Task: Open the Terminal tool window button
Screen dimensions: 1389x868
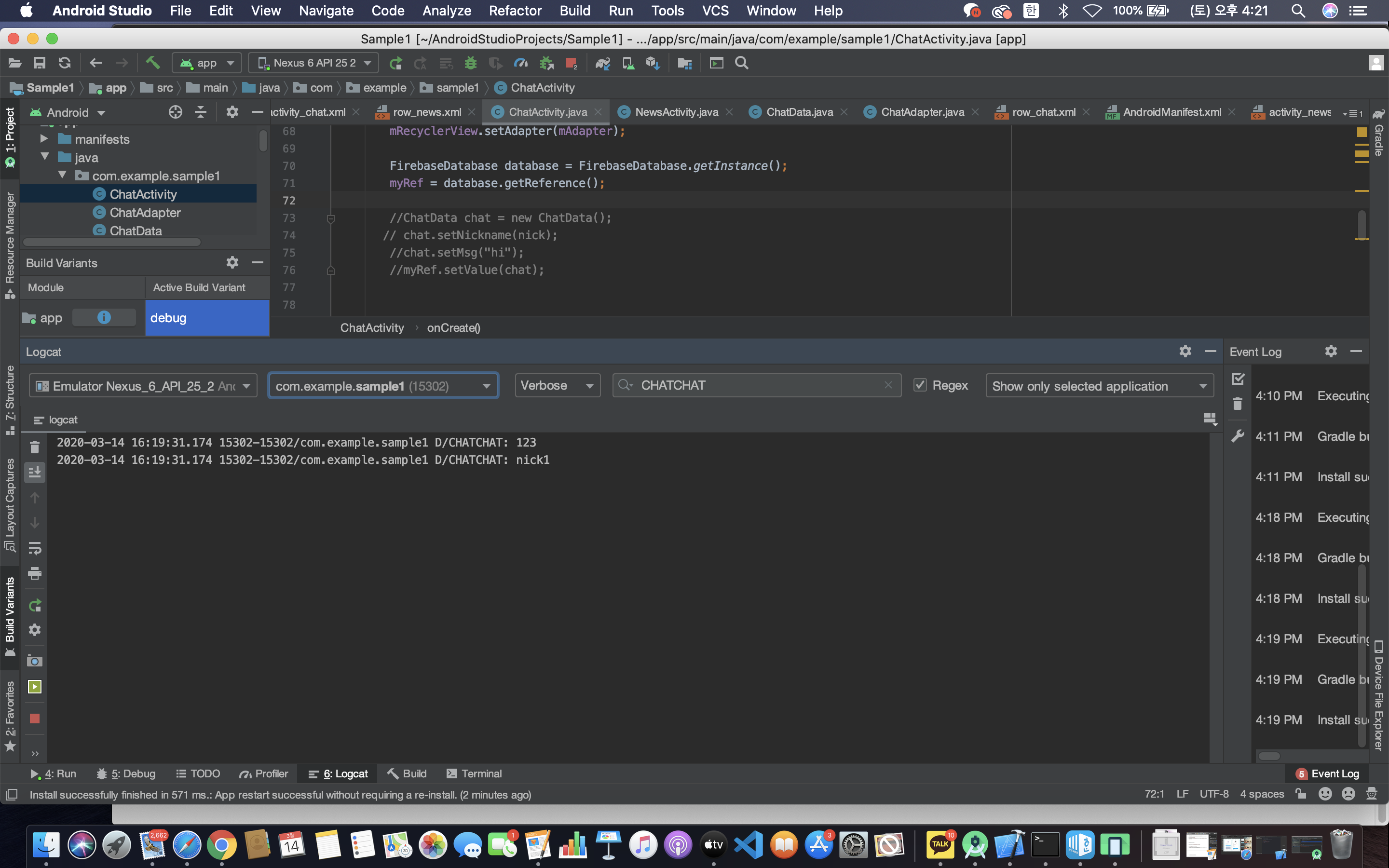Action: click(474, 773)
